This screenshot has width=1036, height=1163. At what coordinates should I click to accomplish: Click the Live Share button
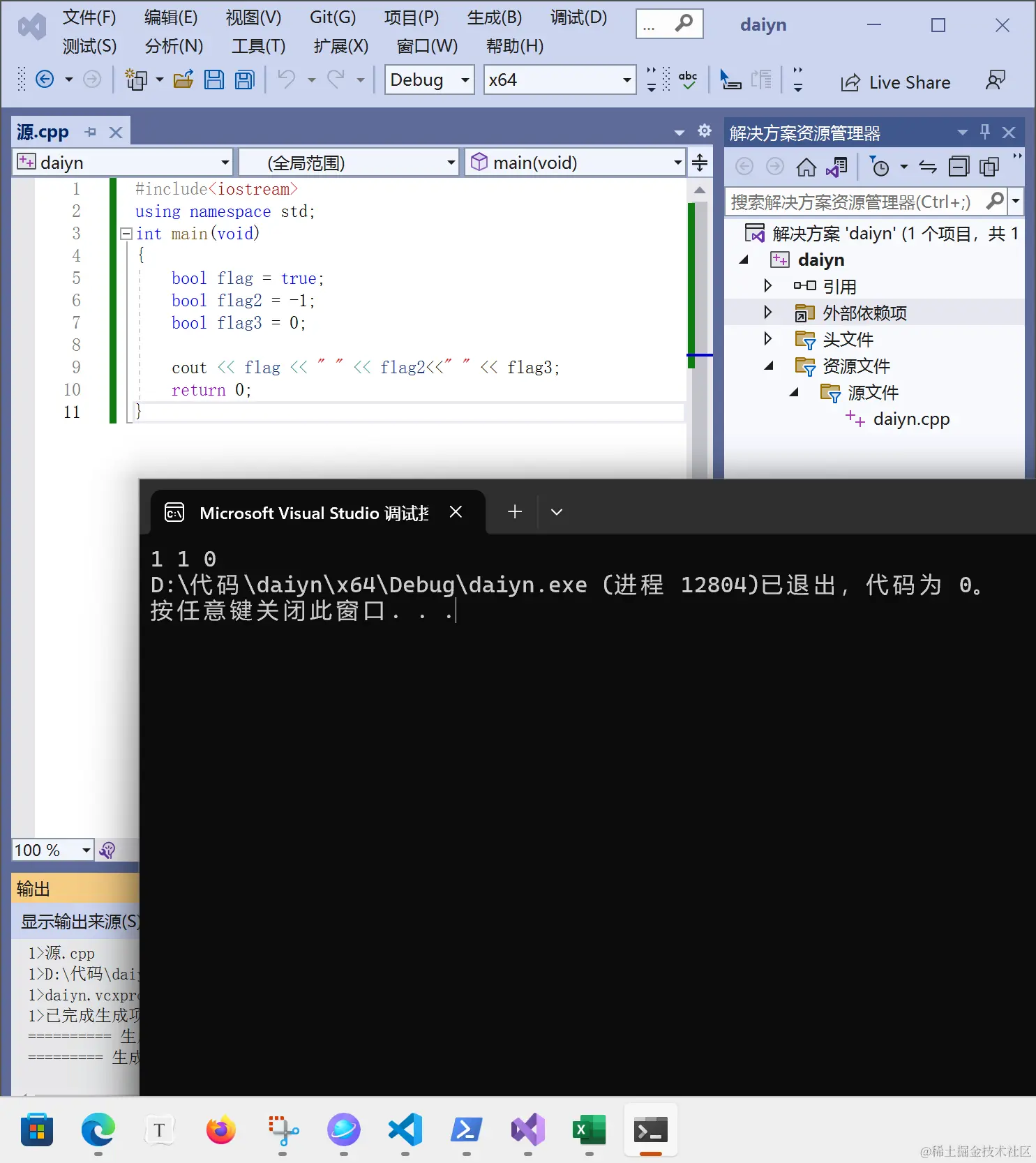click(x=896, y=82)
